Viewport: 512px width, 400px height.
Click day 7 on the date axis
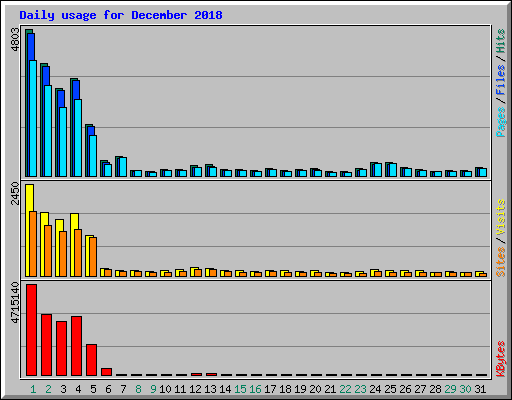[x=123, y=389]
